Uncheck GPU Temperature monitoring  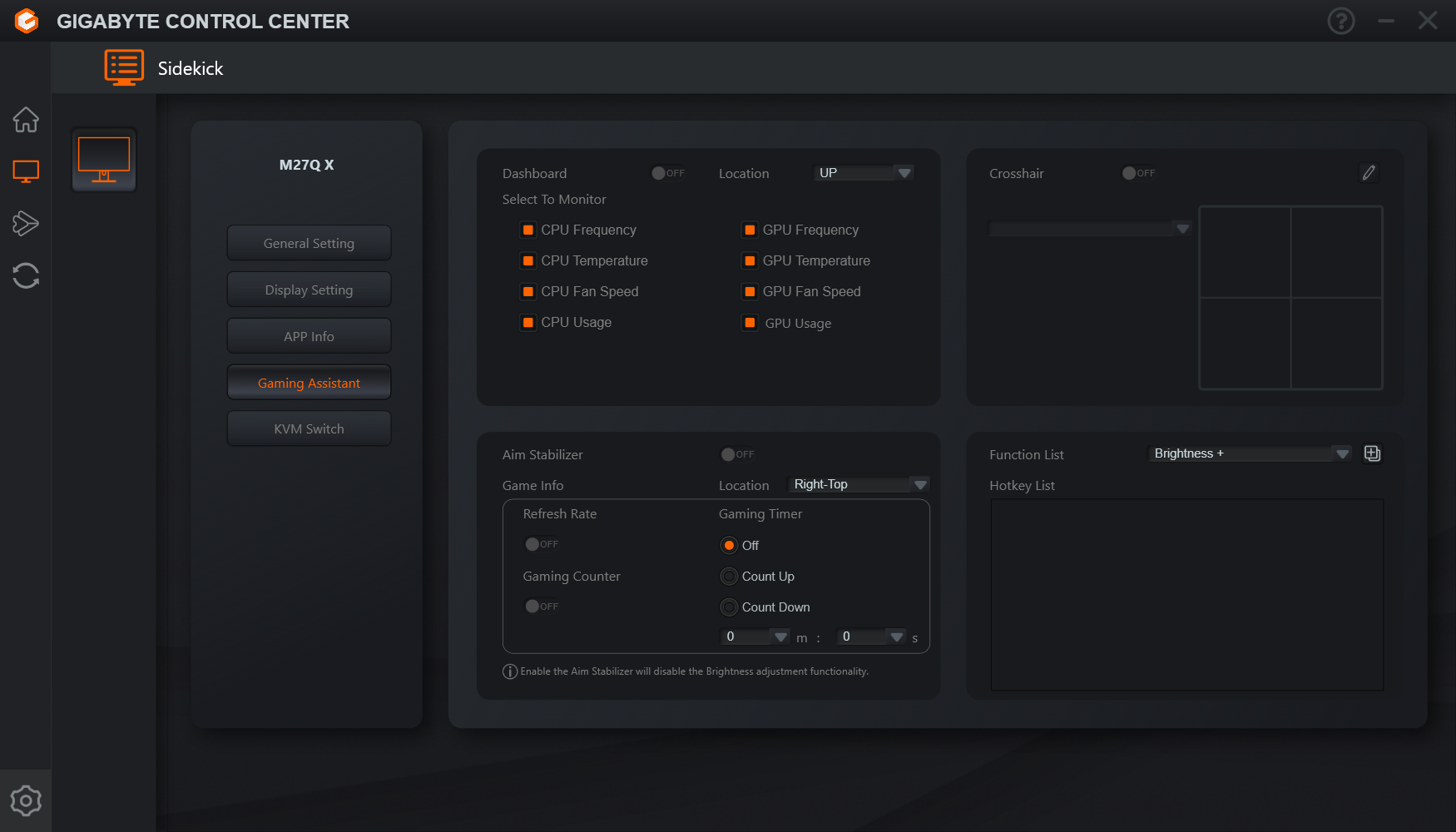tap(750, 260)
